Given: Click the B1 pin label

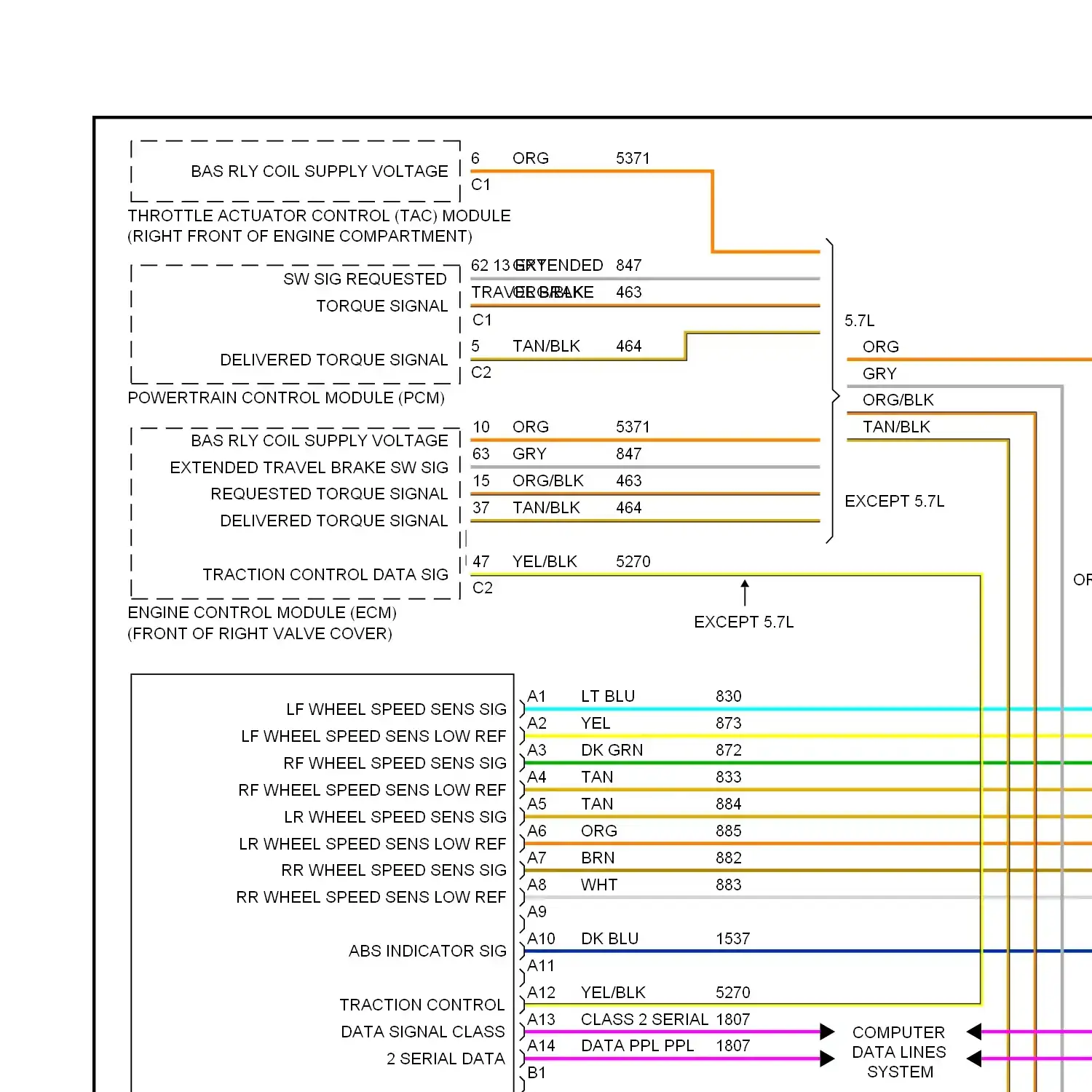Looking at the screenshot, I should [537, 1072].
